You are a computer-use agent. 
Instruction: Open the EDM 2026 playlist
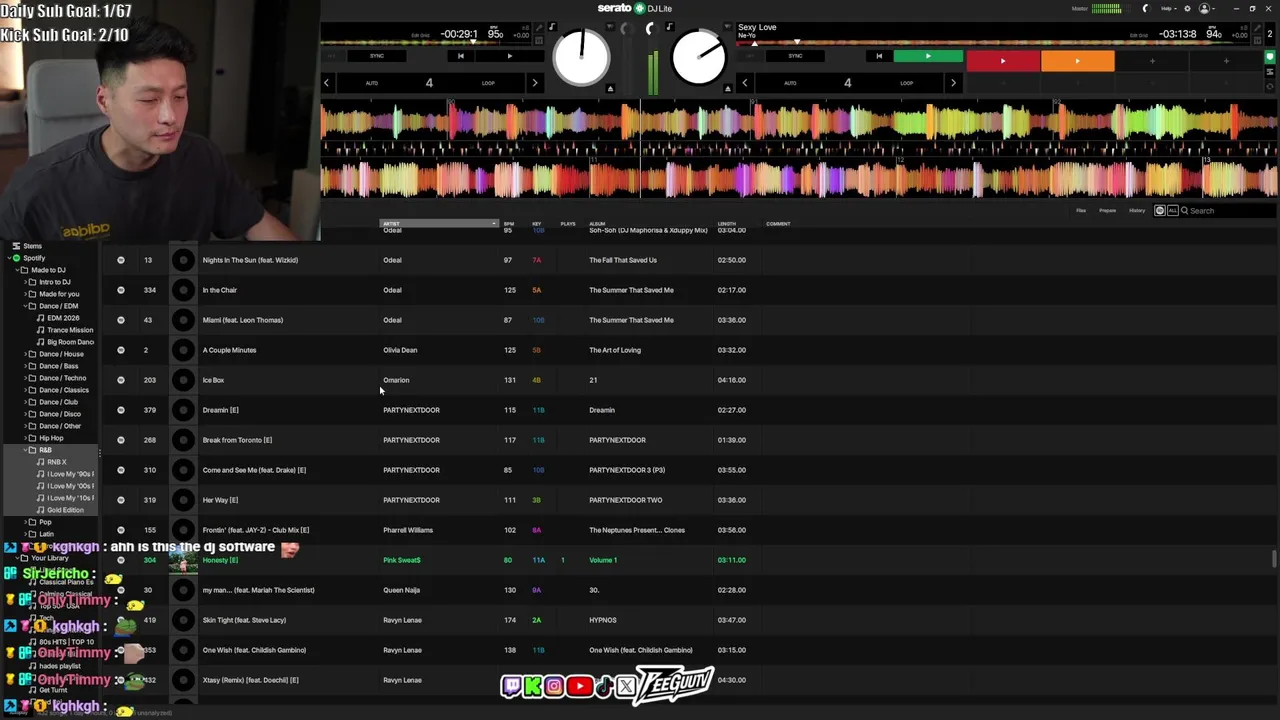click(63, 318)
